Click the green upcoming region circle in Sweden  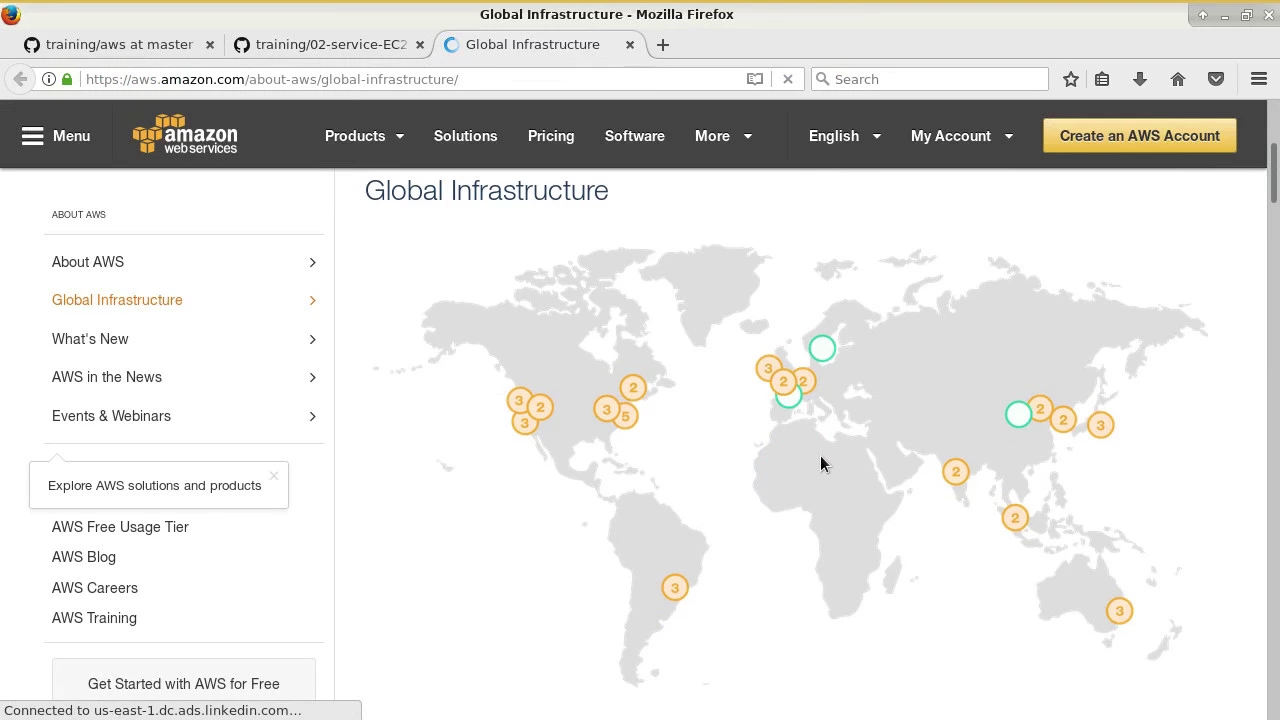click(822, 348)
